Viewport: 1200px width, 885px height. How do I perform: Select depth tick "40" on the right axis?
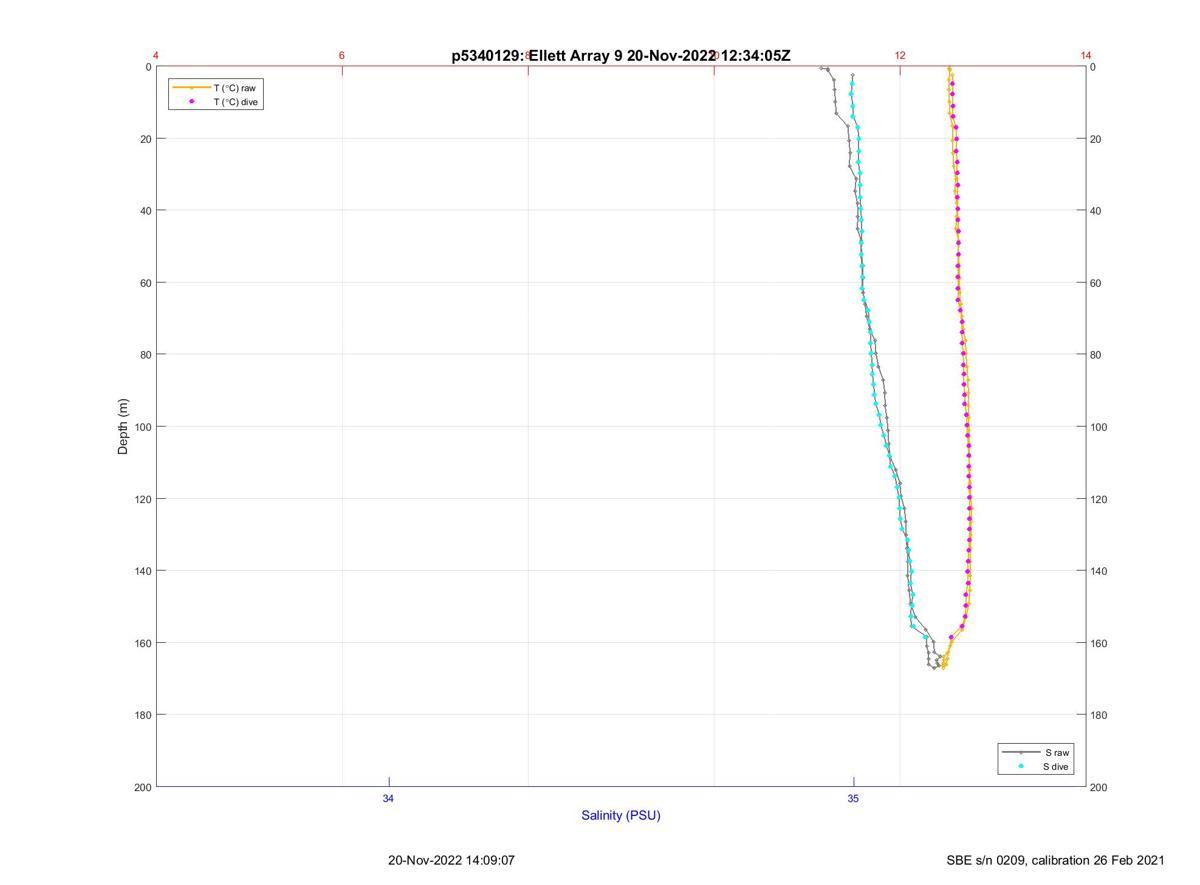(x=1097, y=211)
